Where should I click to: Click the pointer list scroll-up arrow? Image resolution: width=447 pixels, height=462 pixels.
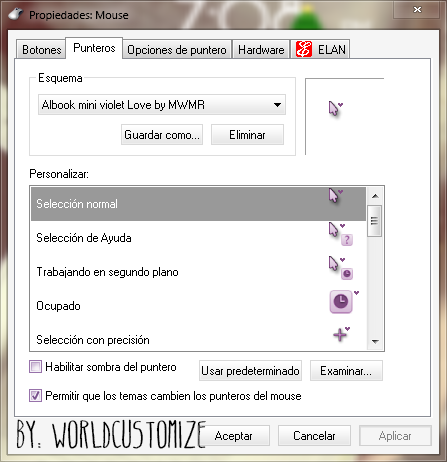click(x=375, y=196)
